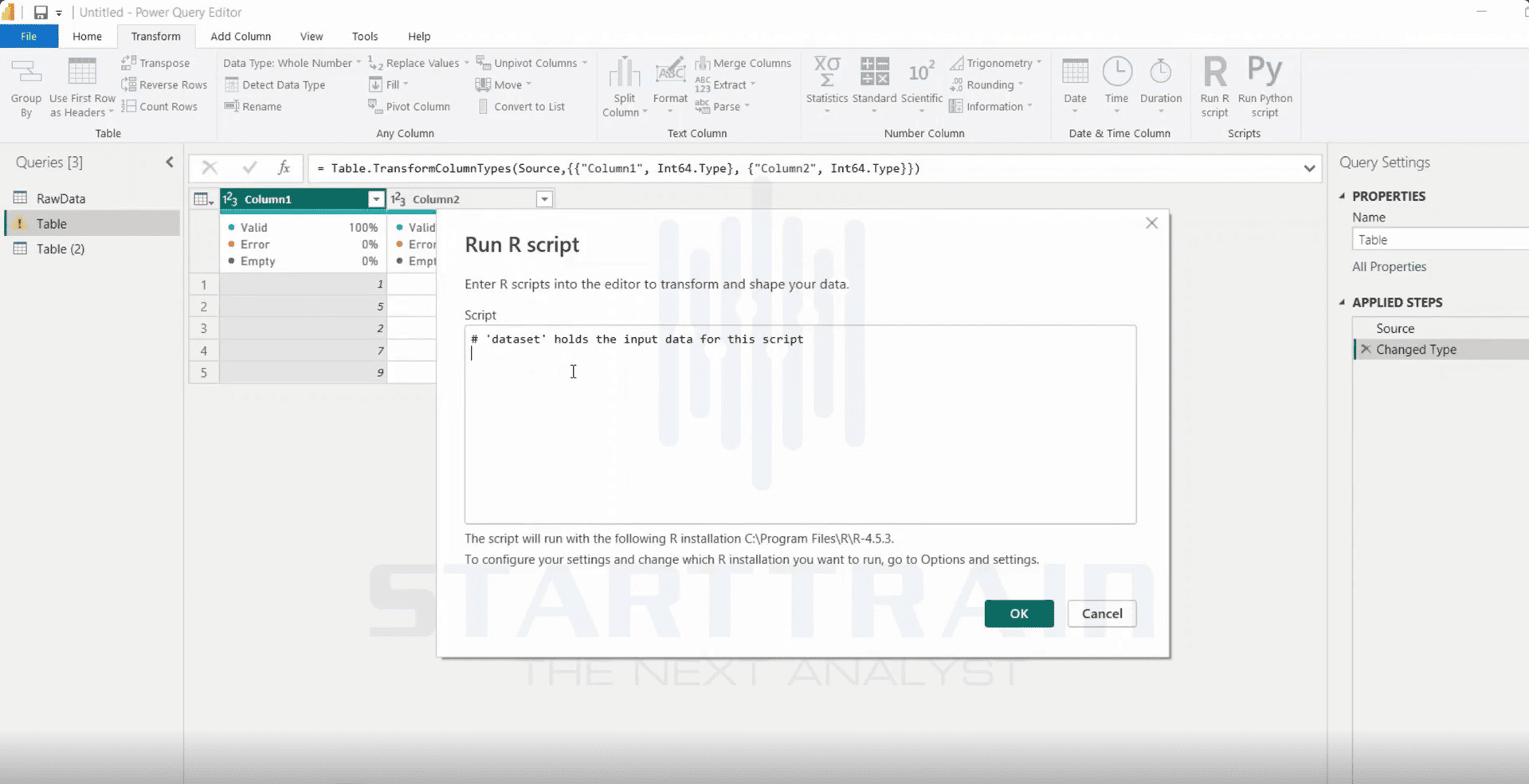Open the Column2 filter dropdown
Image resolution: width=1529 pixels, height=784 pixels.
click(544, 199)
